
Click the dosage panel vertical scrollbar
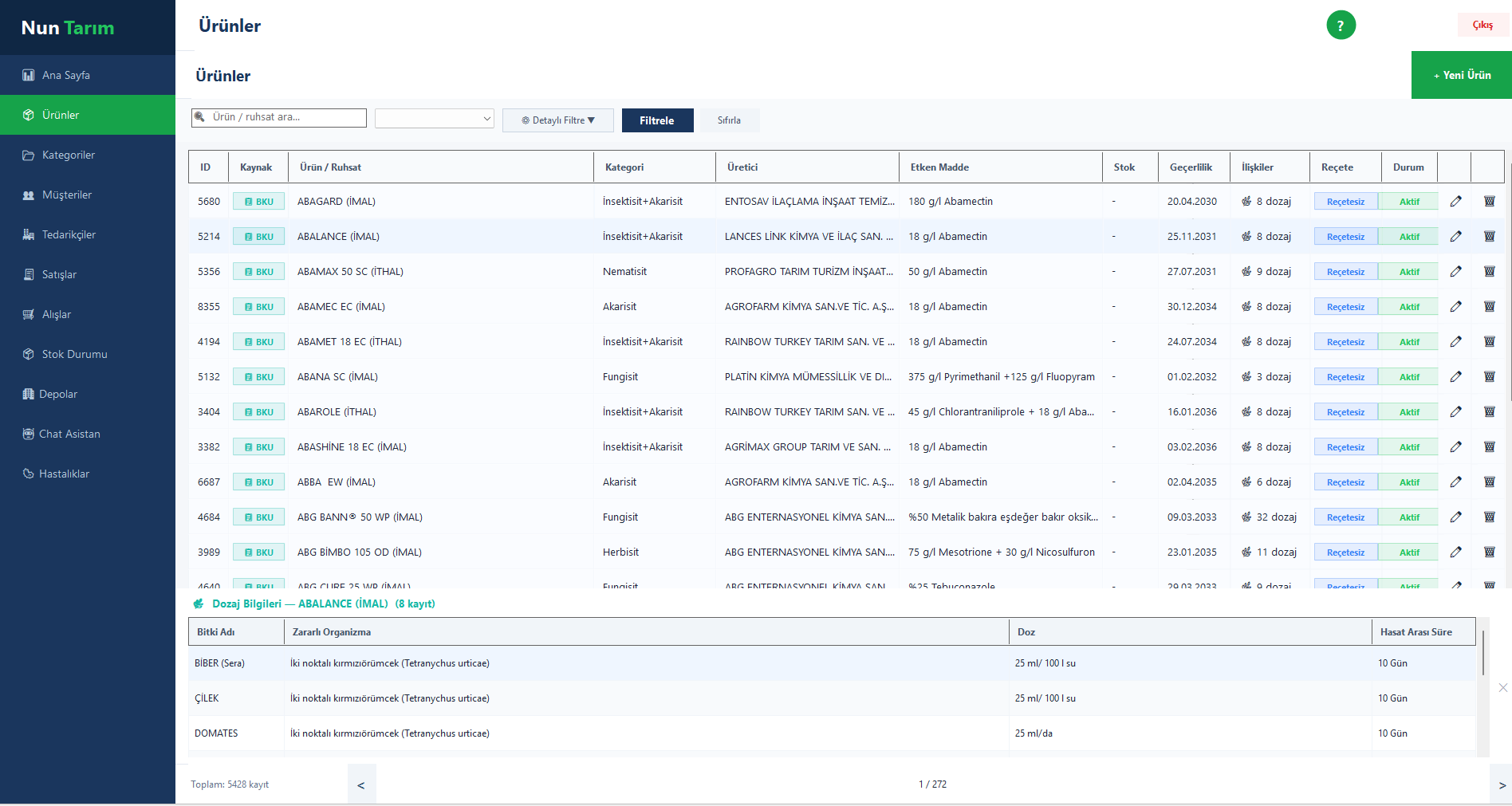[1482, 654]
